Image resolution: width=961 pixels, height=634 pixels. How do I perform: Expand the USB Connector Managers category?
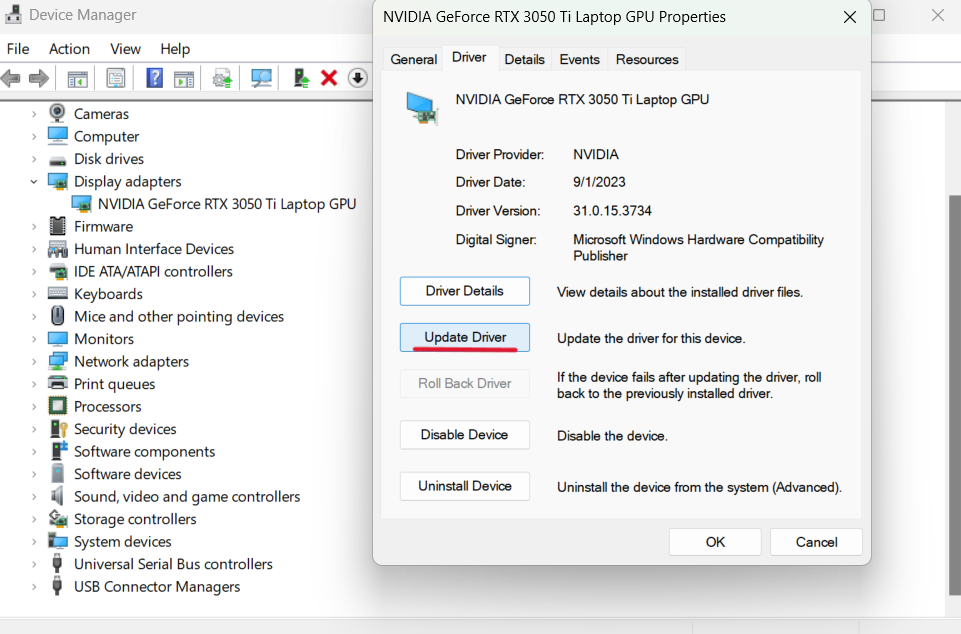tap(34, 587)
